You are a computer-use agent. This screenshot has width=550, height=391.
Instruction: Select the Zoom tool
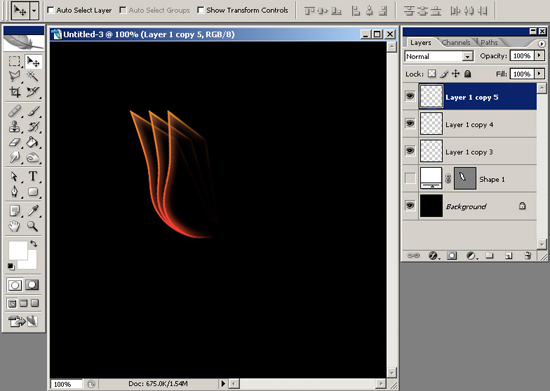point(33,226)
